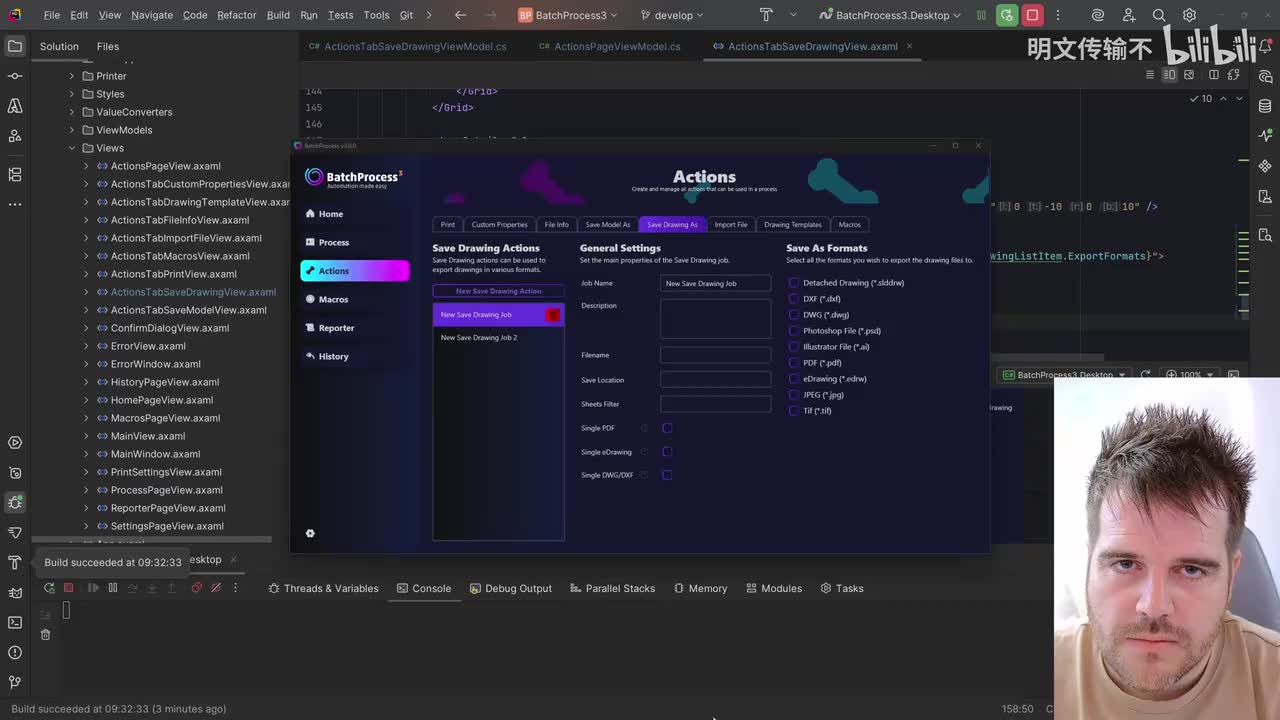Image resolution: width=1280 pixels, height=720 pixels.
Task: Mute breakpoints in the debug panel toolbar
Action: coord(216,588)
